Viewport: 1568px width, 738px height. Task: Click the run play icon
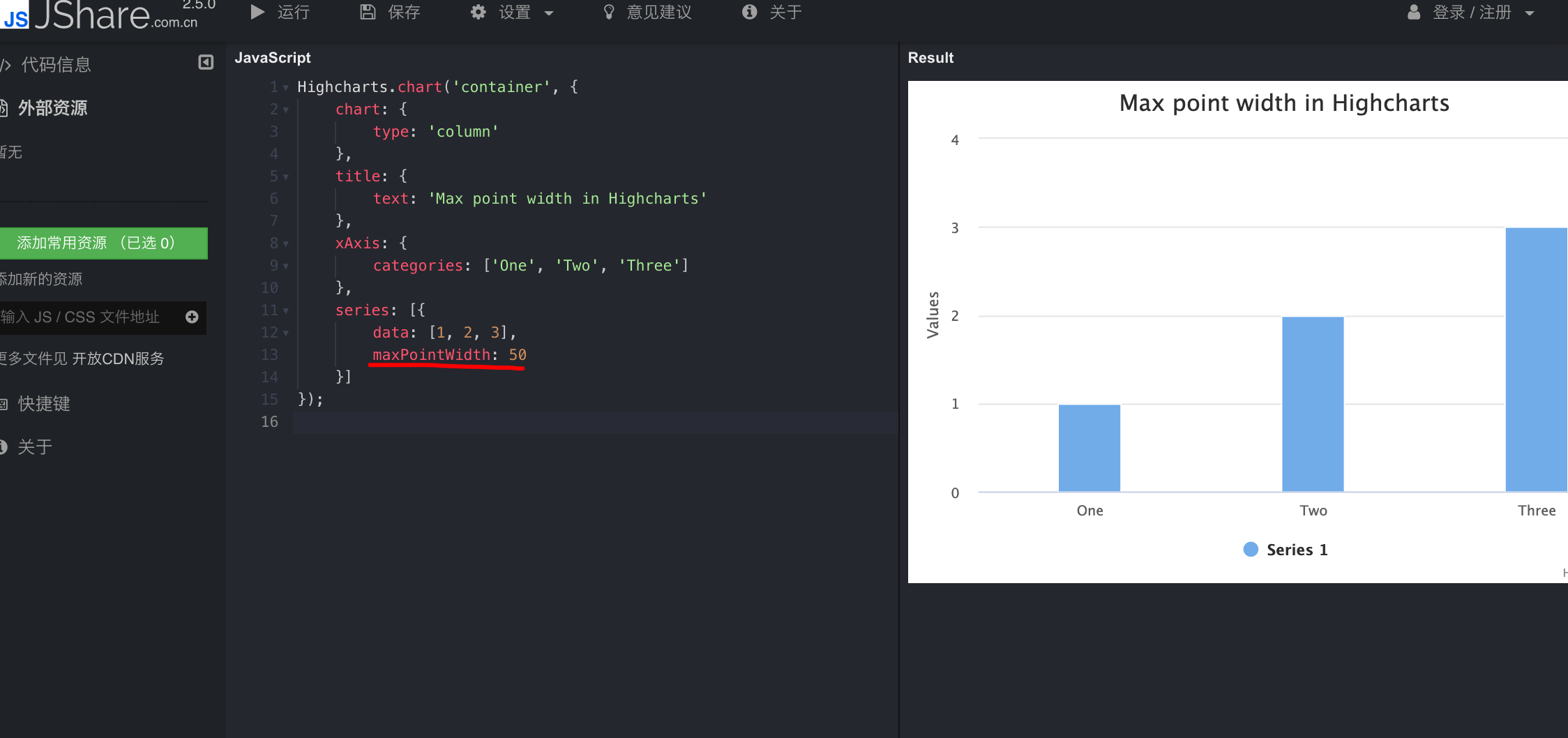[257, 12]
